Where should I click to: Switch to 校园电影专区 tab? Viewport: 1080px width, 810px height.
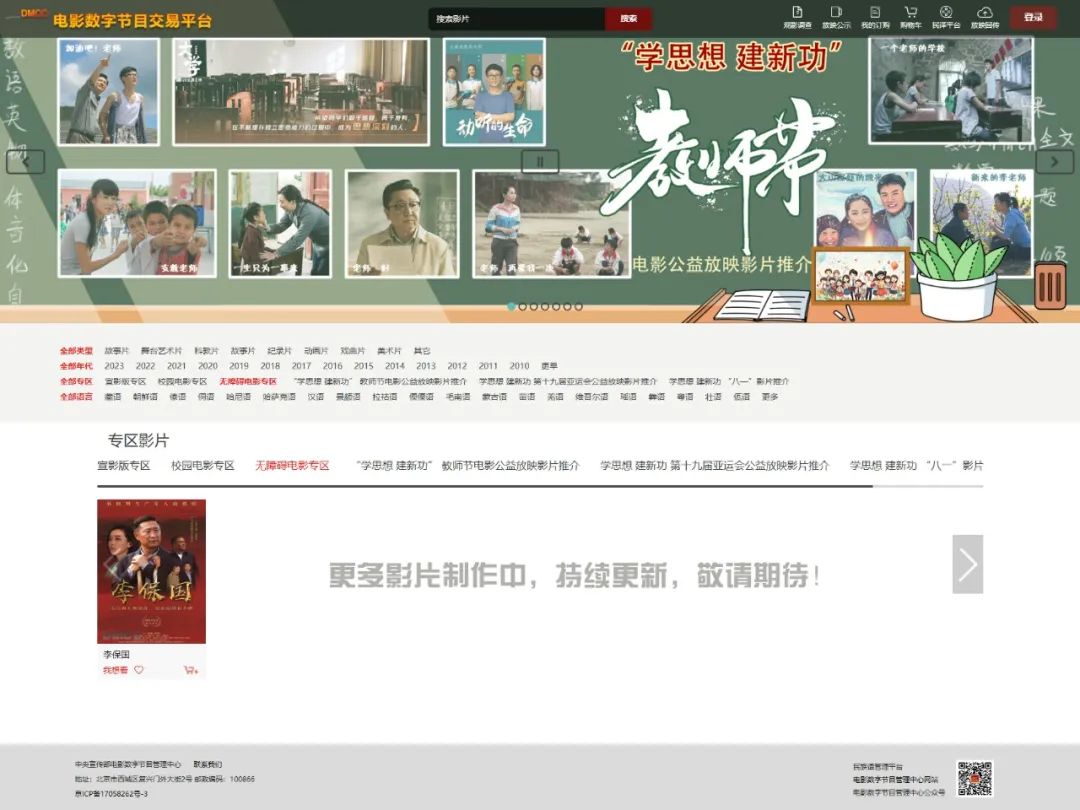click(202, 466)
